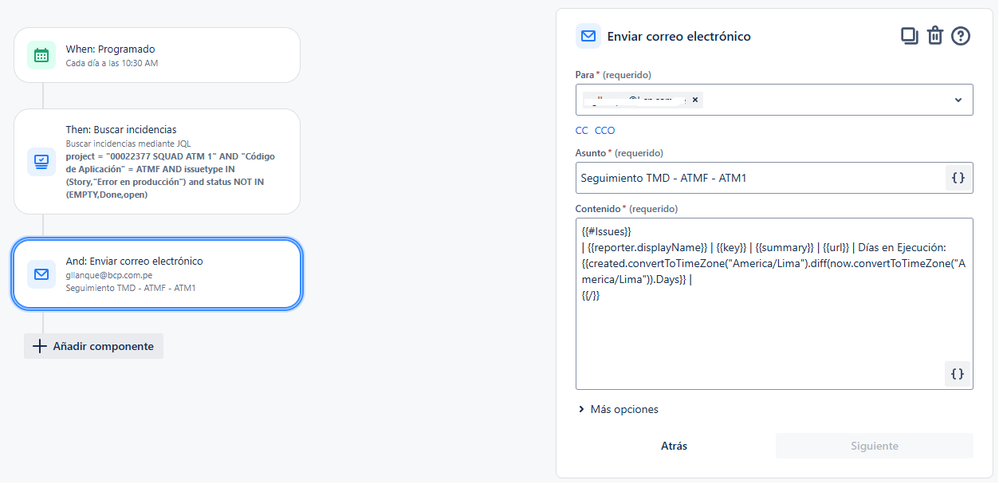Viewport: 999px width, 484px height.
Task: Select the When: Programado trigger card
Action: [157, 55]
